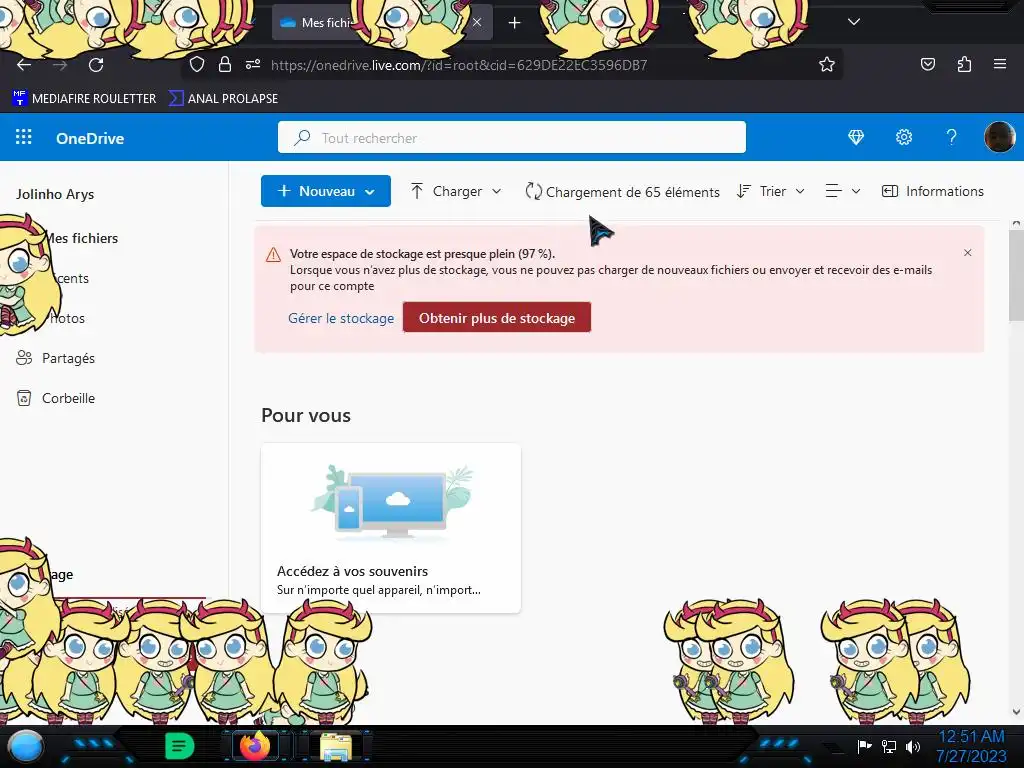
Task: Open OneDrive settings gear
Action: pyautogui.click(x=904, y=137)
